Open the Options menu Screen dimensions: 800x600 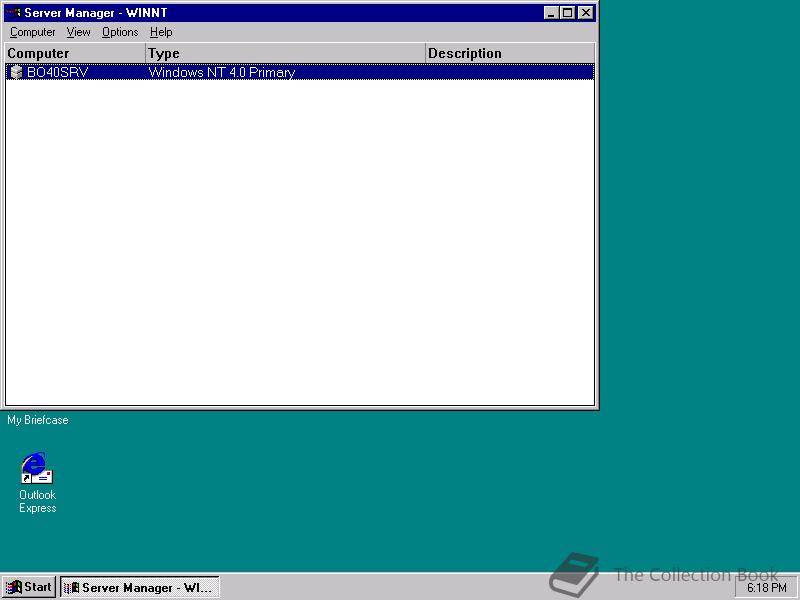pos(120,32)
